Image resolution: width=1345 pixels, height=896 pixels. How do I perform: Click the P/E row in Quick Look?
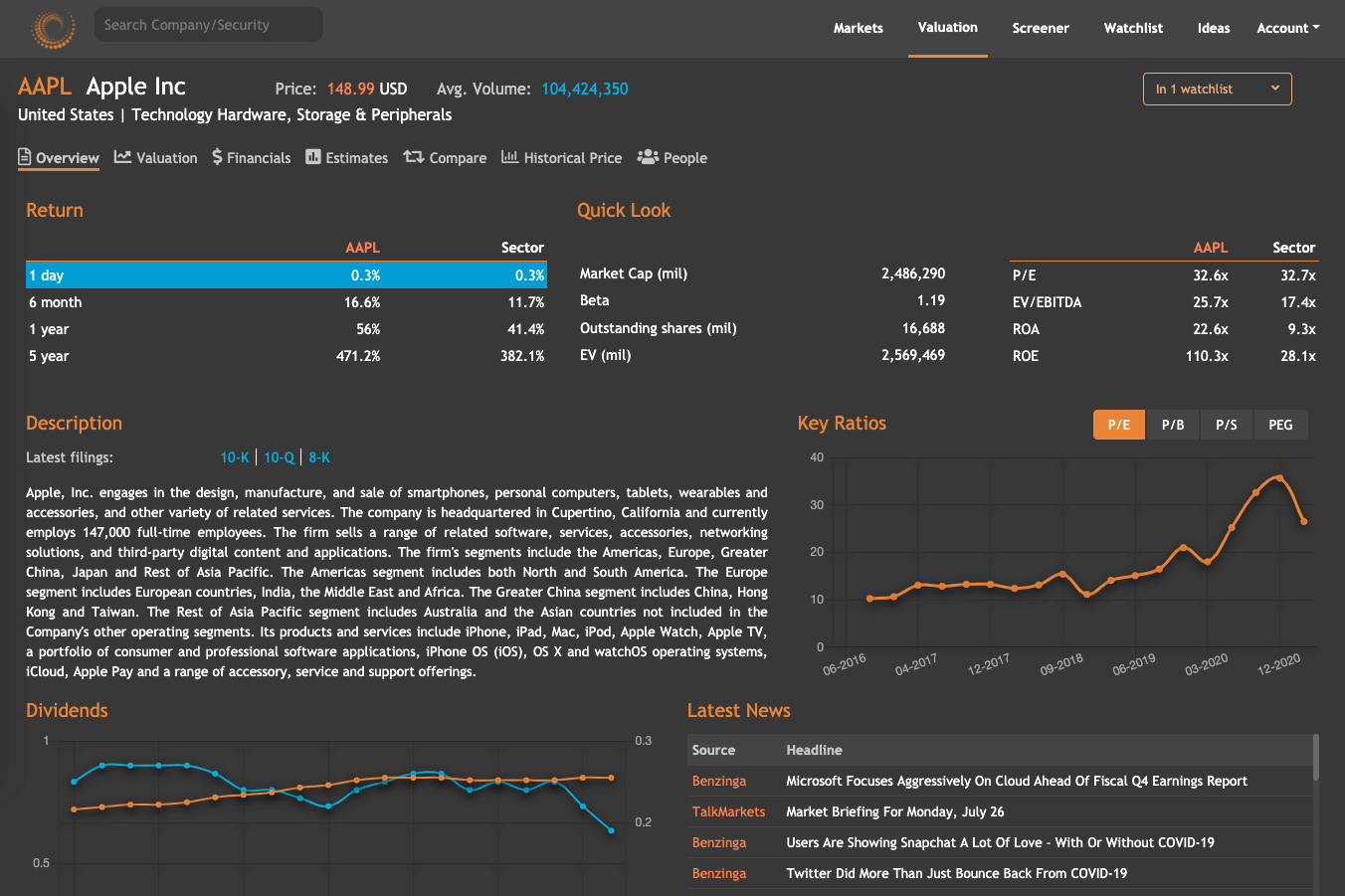point(1164,275)
